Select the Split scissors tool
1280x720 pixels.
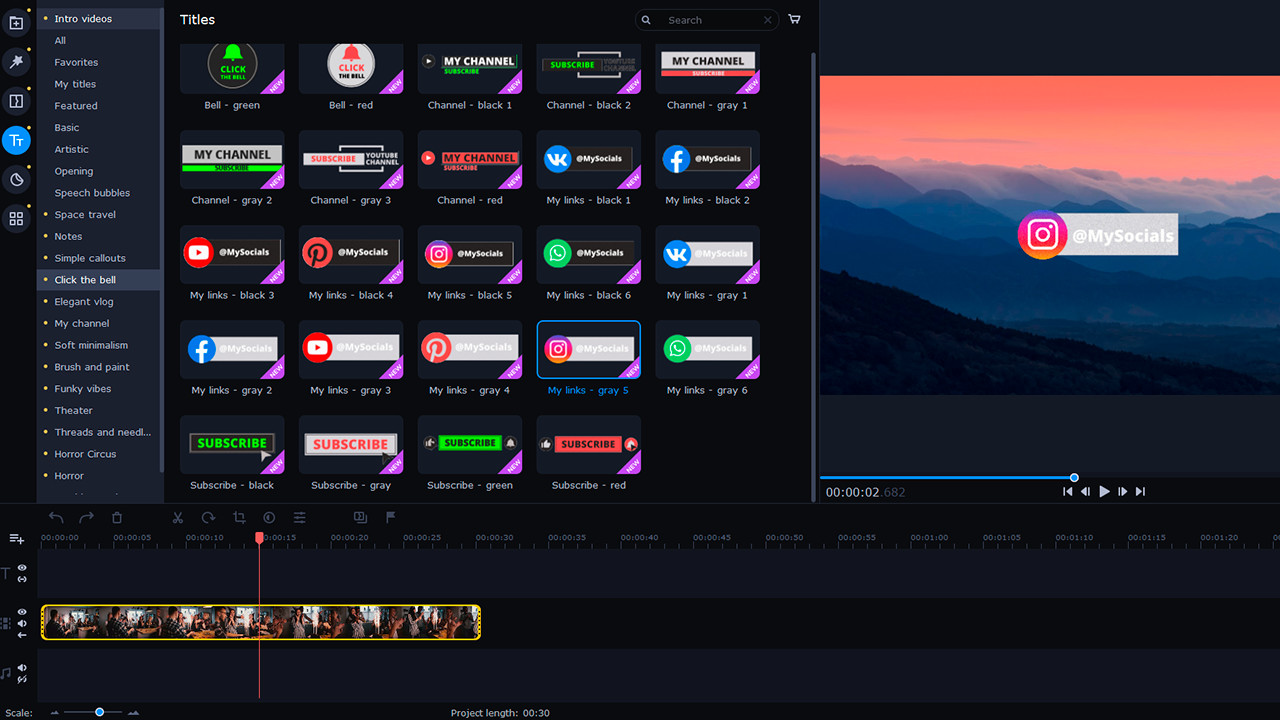click(177, 517)
